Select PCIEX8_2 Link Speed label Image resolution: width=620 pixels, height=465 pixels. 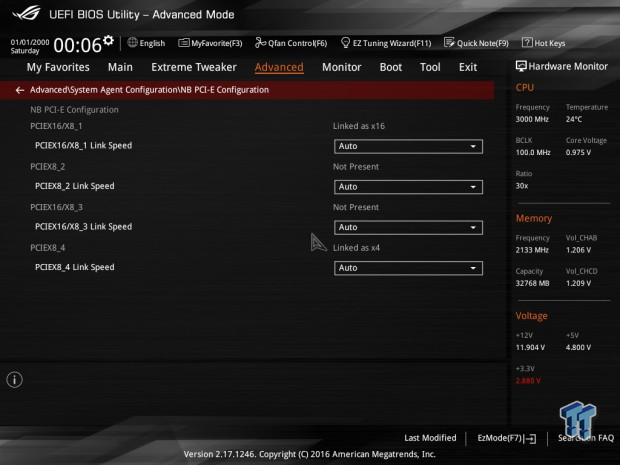75,186
